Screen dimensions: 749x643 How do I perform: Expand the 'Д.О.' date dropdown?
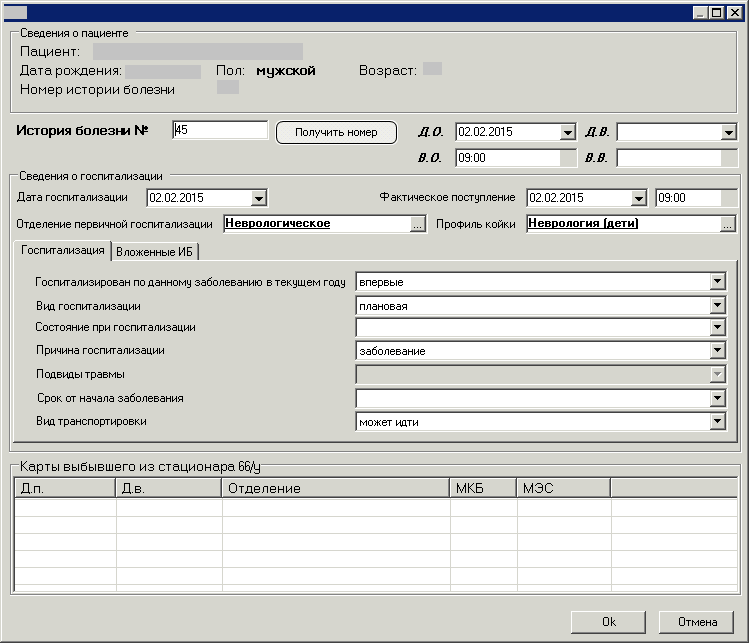coord(567,132)
